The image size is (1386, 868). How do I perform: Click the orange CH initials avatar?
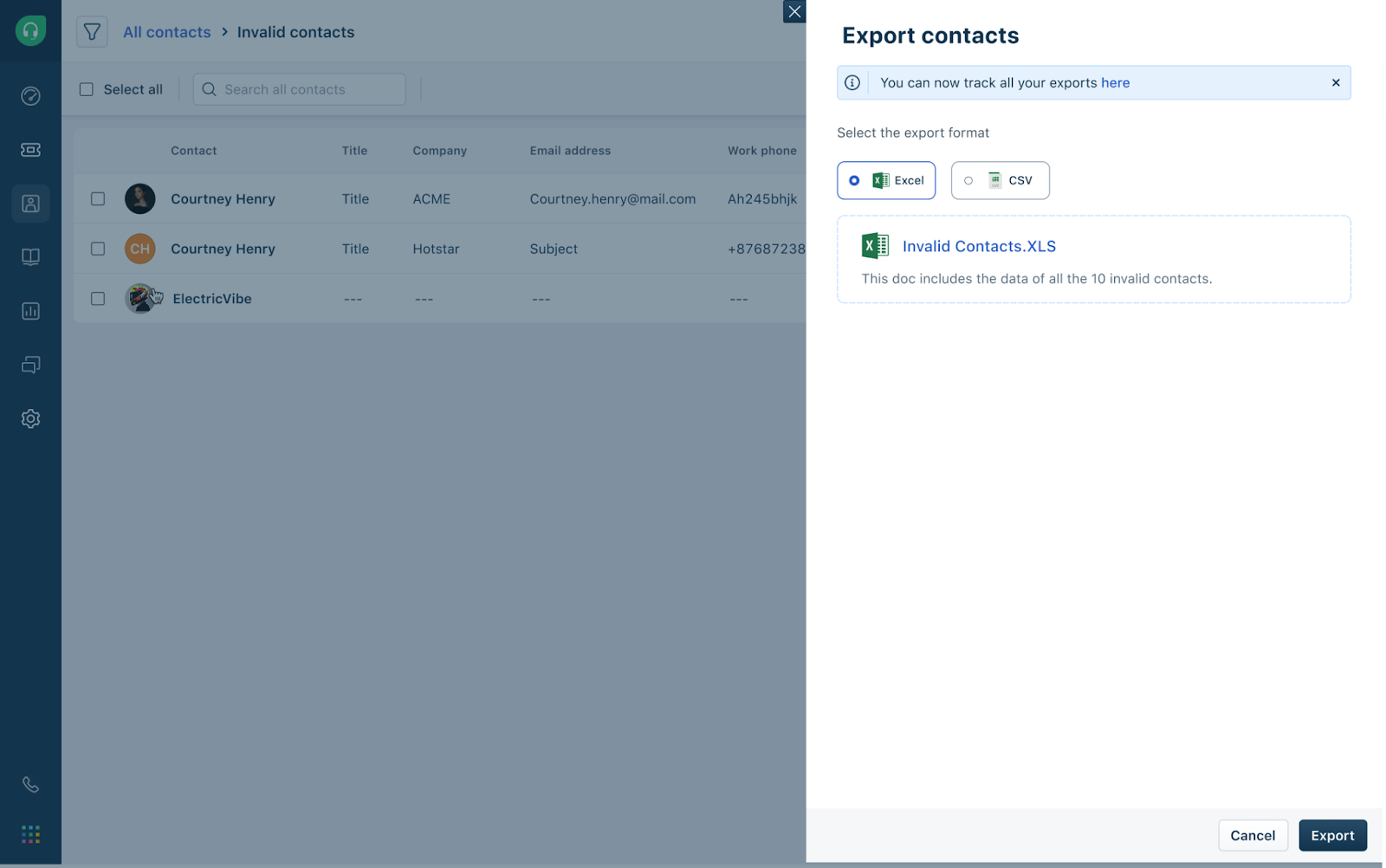140,249
